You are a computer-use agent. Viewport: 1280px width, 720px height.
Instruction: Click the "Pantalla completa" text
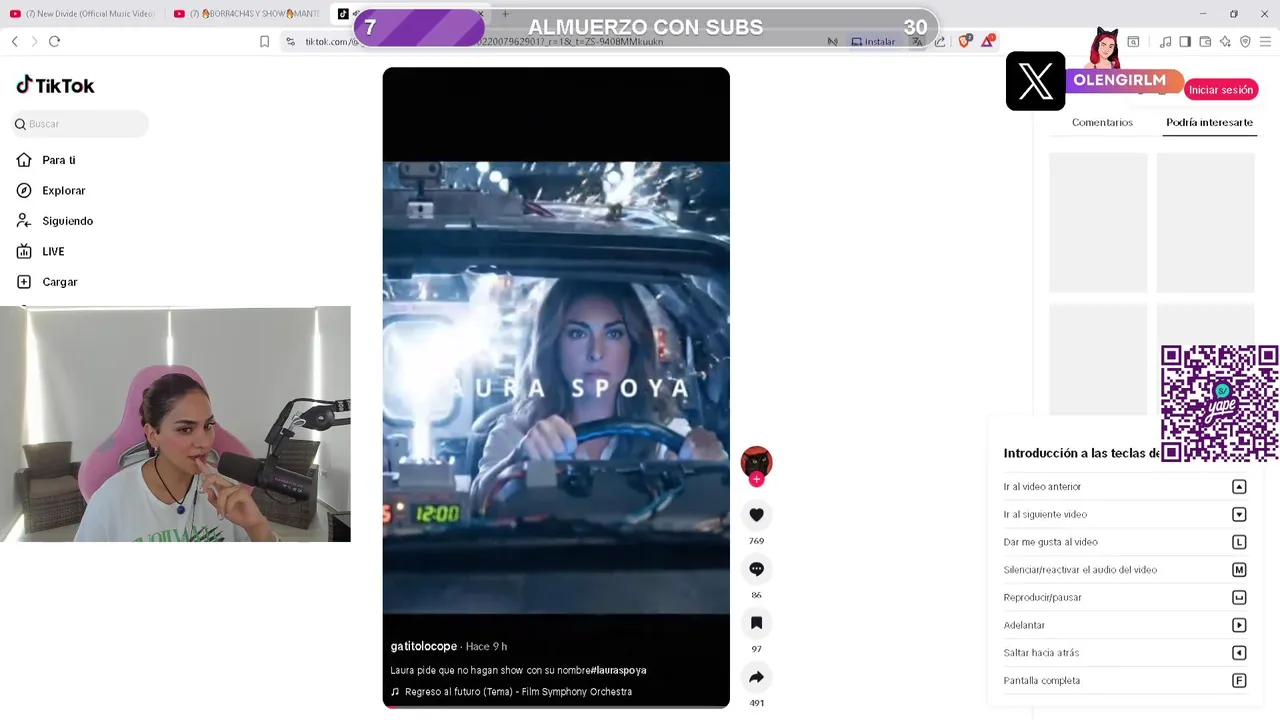click(1042, 681)
